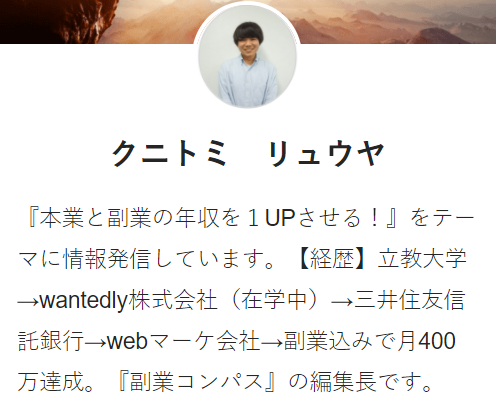Screen dimensions: 496x410
Task: Select リュウヤ in the profile heading
Action: pos(326,153)
